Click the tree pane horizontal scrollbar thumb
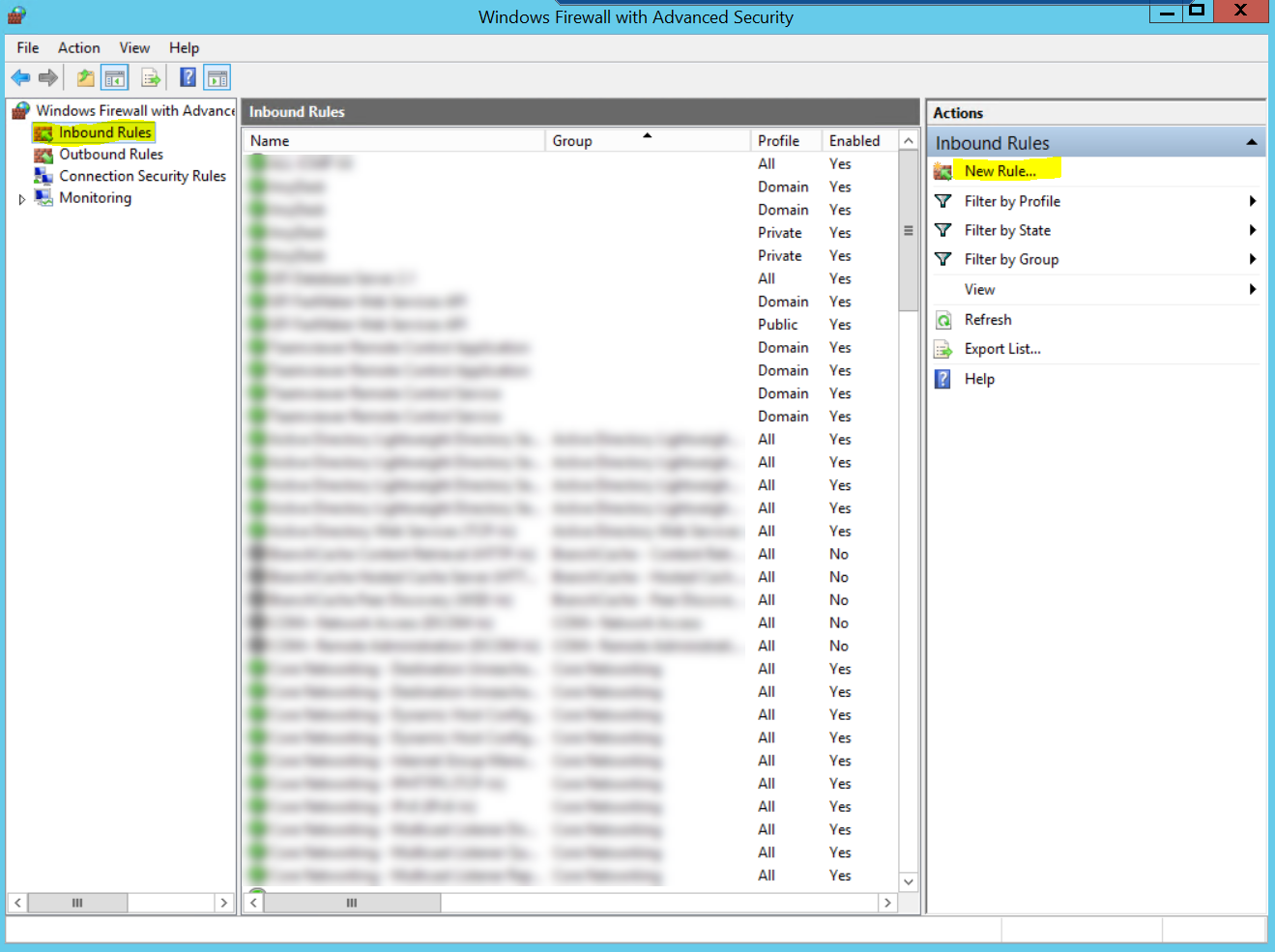 pos(77,903)
